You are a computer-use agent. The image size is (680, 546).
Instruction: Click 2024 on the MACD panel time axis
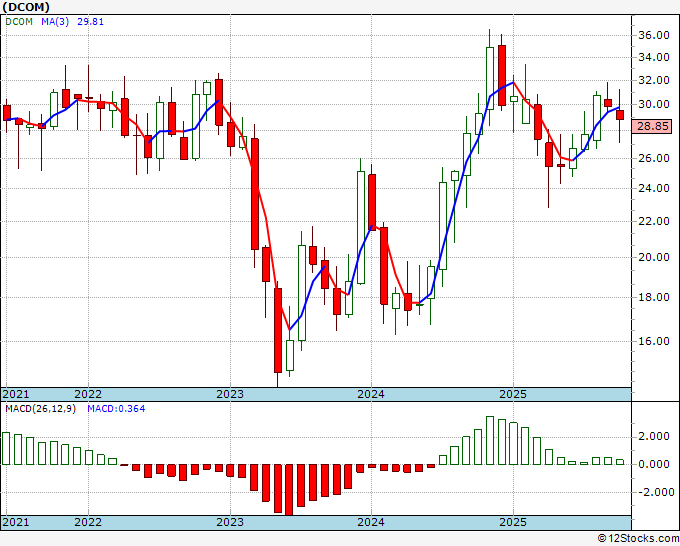pyautogui.click(x=371, y=522)
